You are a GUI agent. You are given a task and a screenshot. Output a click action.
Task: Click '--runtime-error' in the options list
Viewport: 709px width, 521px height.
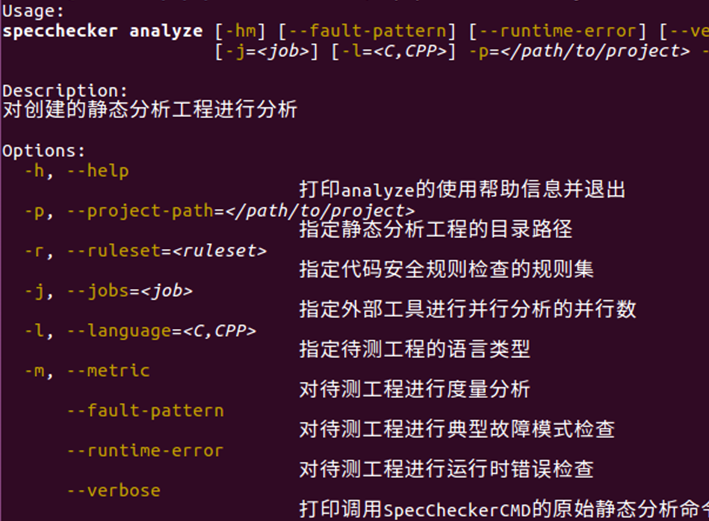click(x=145, y=451)
